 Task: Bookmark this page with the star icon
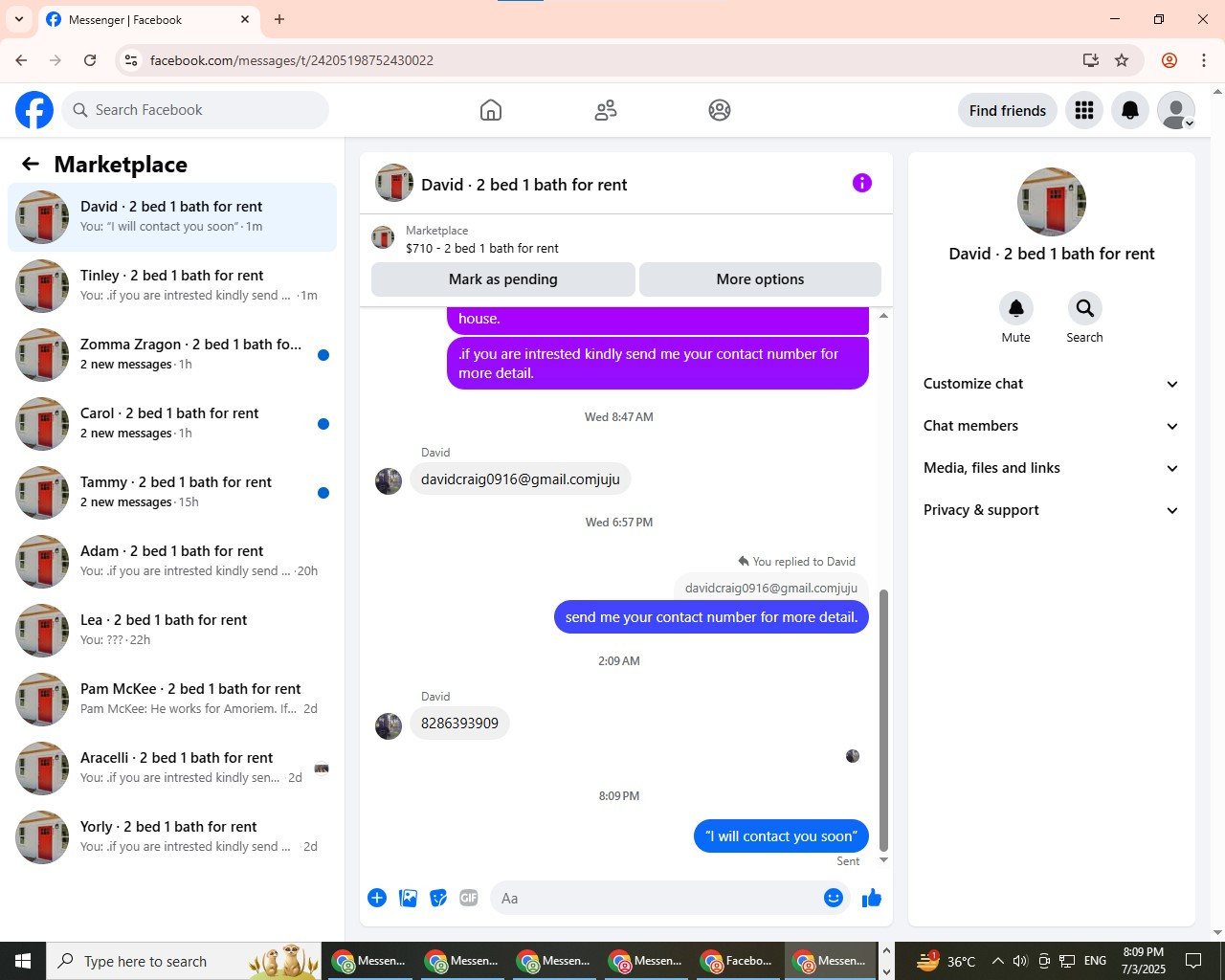1122,60
